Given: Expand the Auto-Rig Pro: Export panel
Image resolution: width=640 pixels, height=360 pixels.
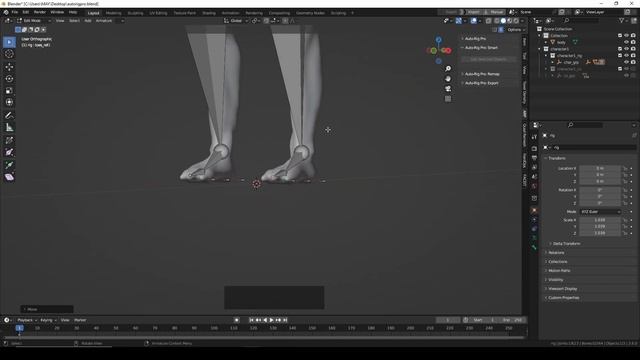Looking at the screenshot, I should pos(481,83).
